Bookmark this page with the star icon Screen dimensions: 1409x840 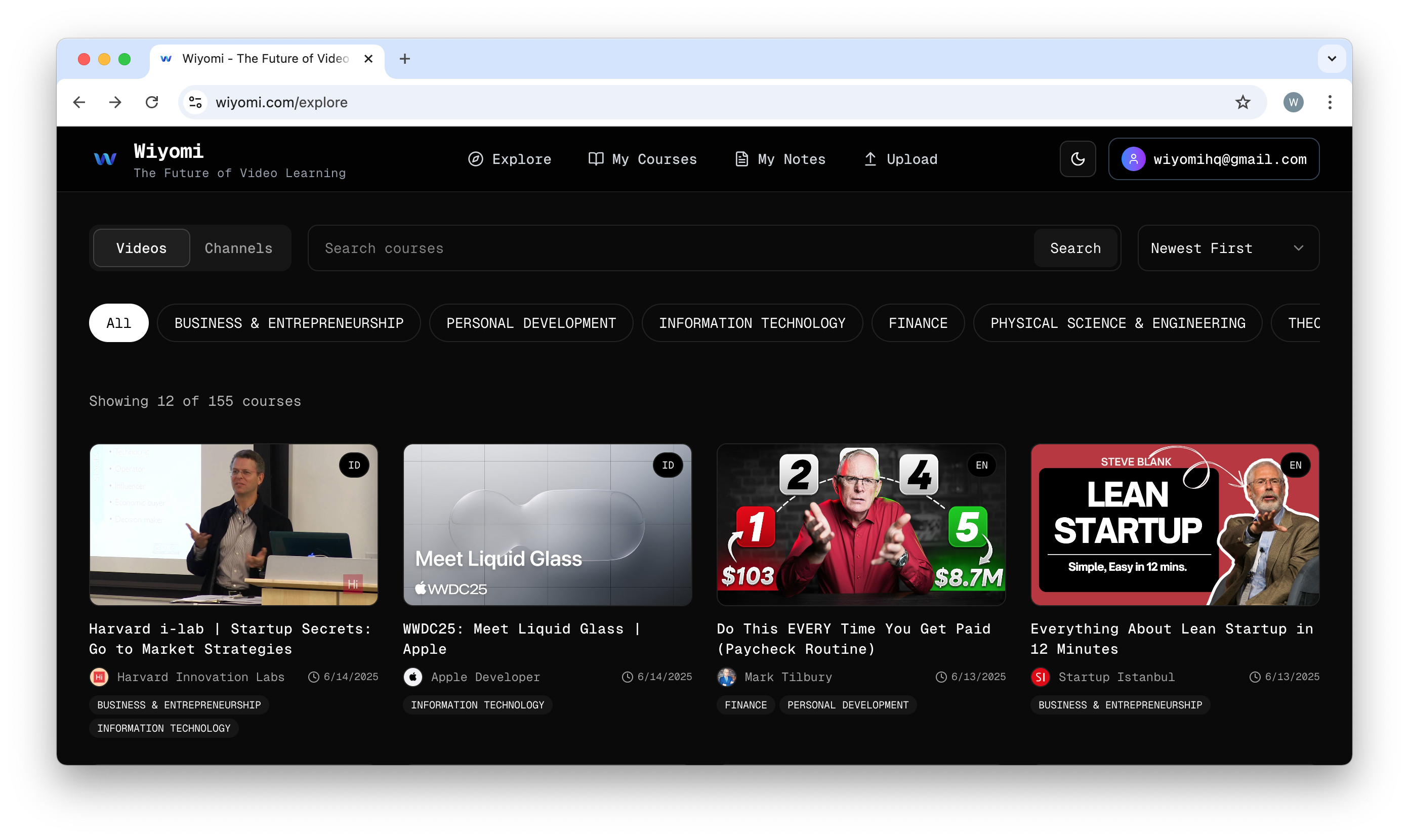pos(1242,102)
